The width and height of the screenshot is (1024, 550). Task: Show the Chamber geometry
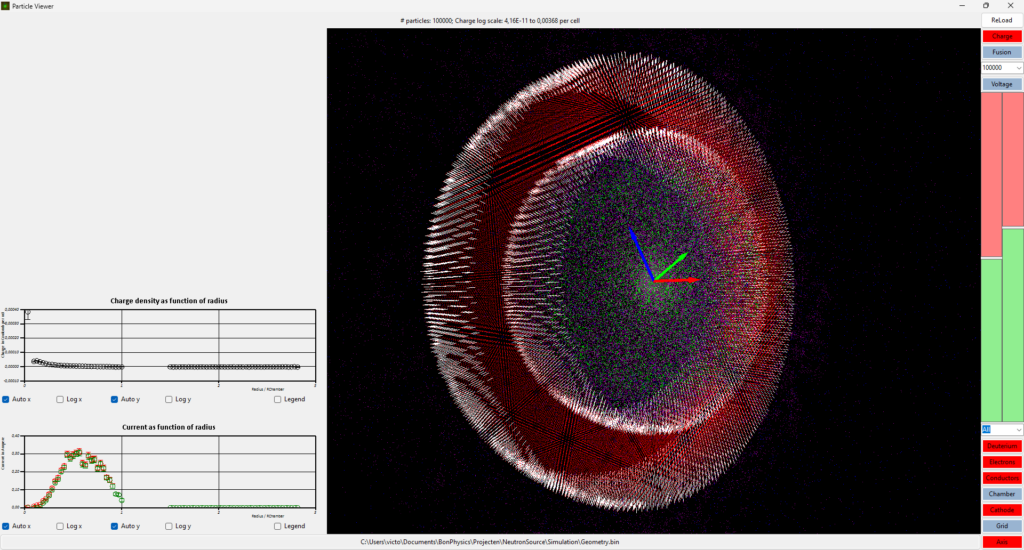click(1001, 494)
